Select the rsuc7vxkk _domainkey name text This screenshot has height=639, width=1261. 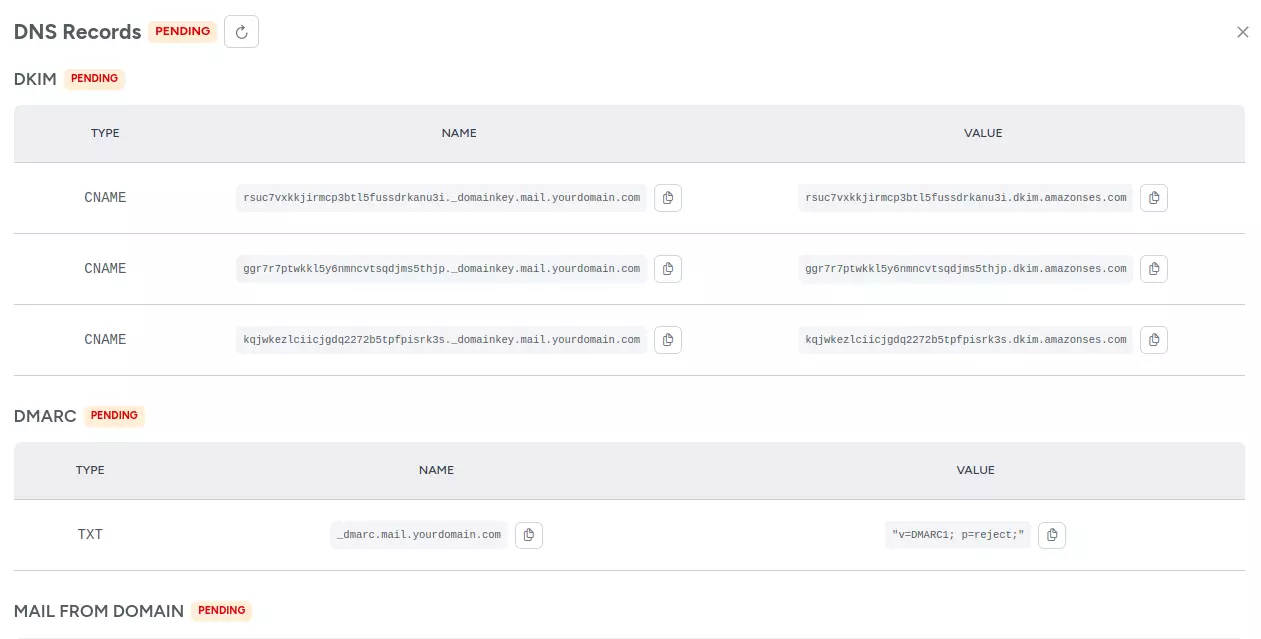(x=442, y=198)
